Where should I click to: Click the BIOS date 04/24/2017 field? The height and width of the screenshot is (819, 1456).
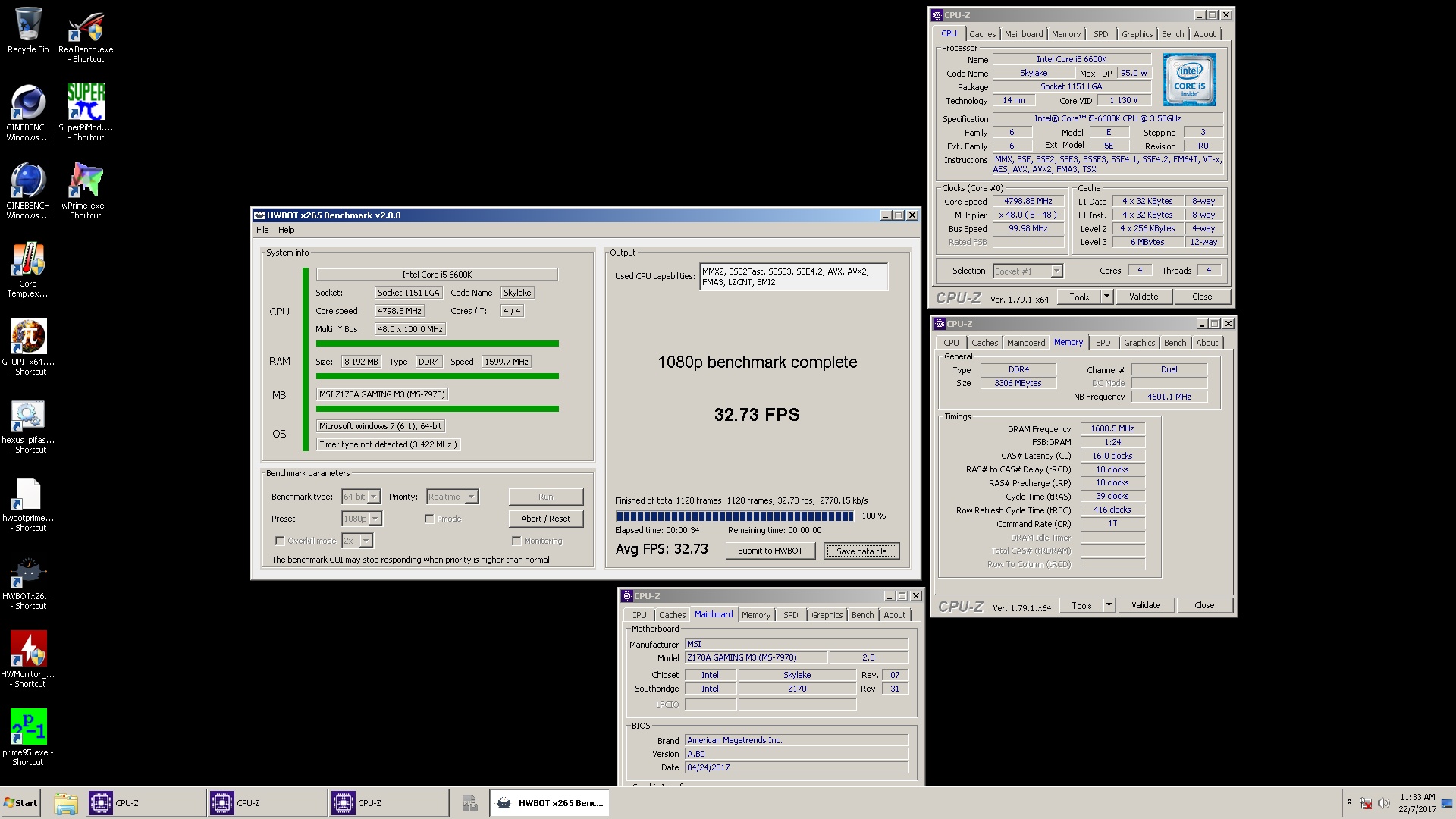pyautogui.click(x=796, y=767)
